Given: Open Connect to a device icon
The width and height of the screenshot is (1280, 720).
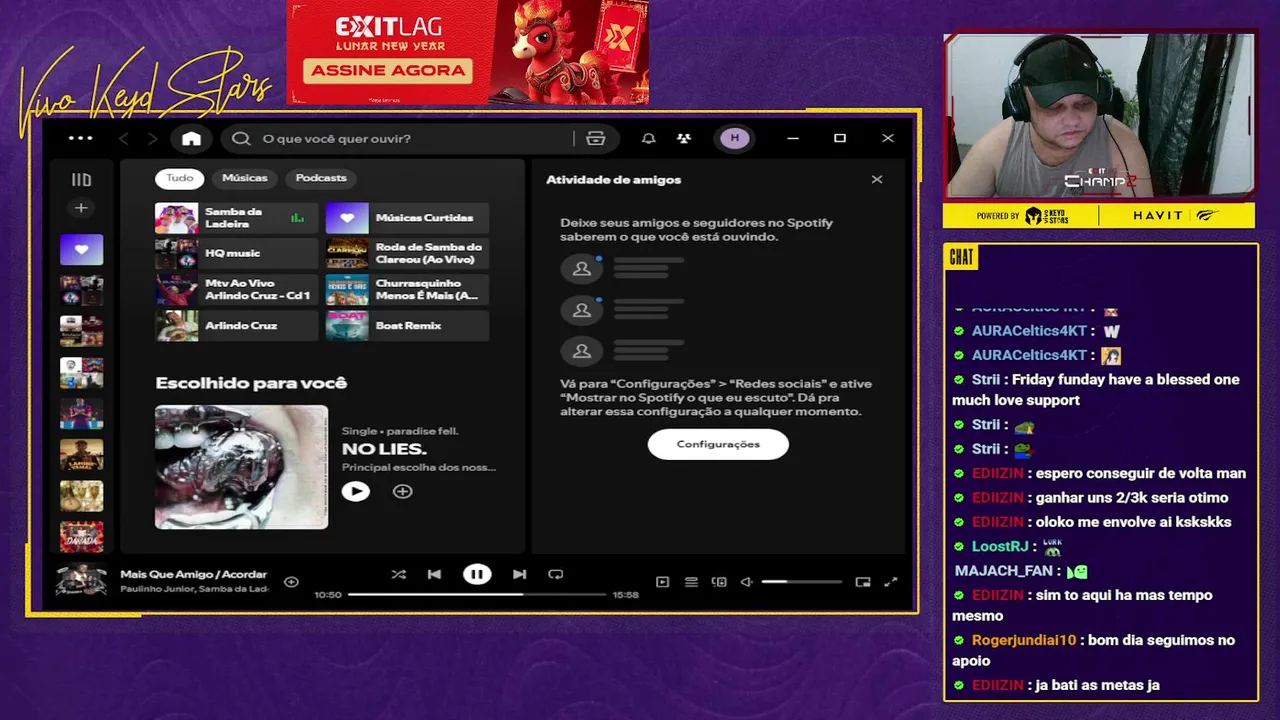Looking at the screenshot, I should pos(719,581).
